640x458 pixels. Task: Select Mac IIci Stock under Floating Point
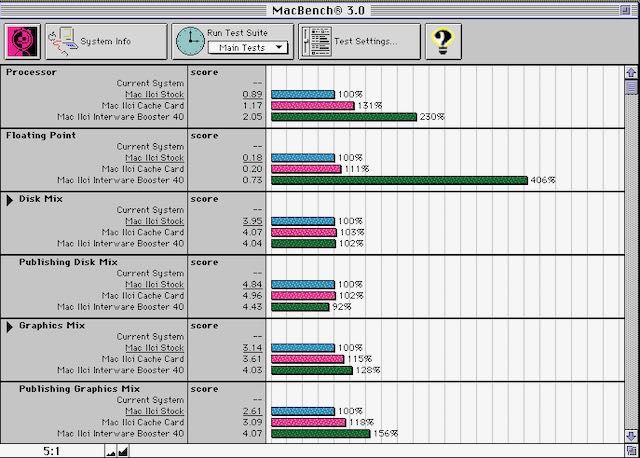tap(154, 158)
